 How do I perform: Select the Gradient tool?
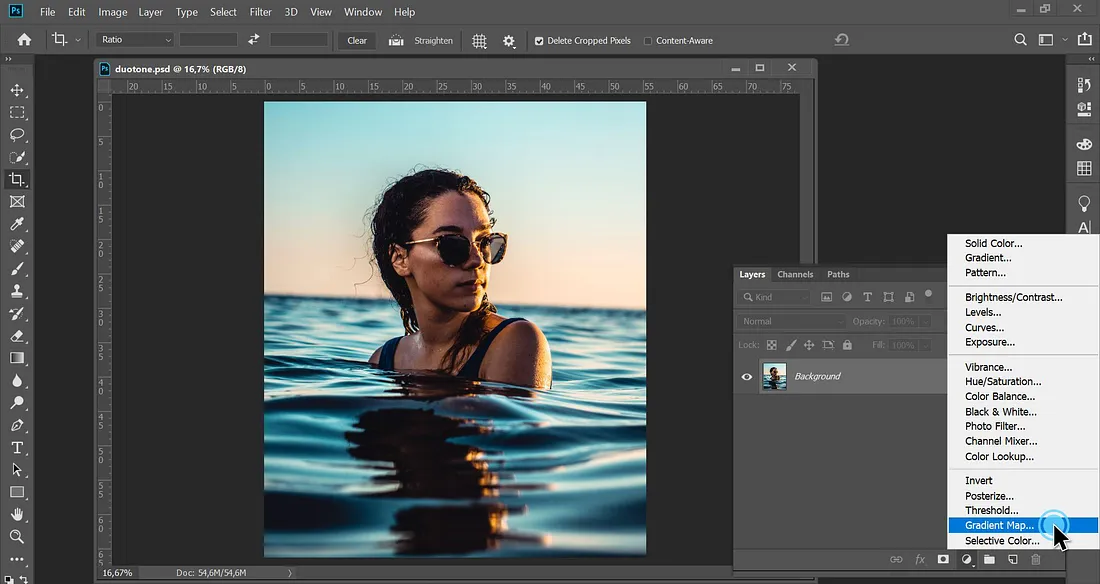point(17,358)
